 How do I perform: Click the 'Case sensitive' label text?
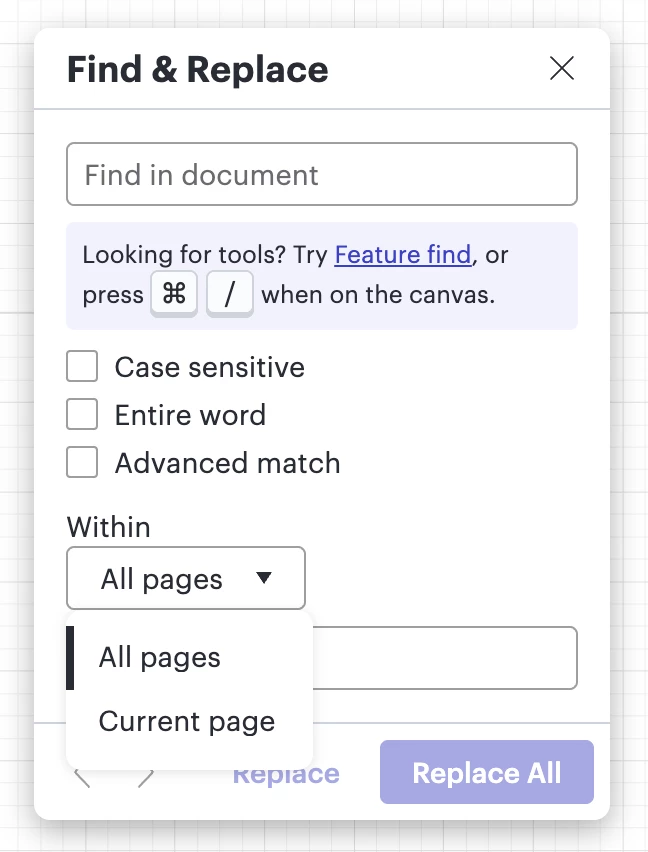point(209,367)
